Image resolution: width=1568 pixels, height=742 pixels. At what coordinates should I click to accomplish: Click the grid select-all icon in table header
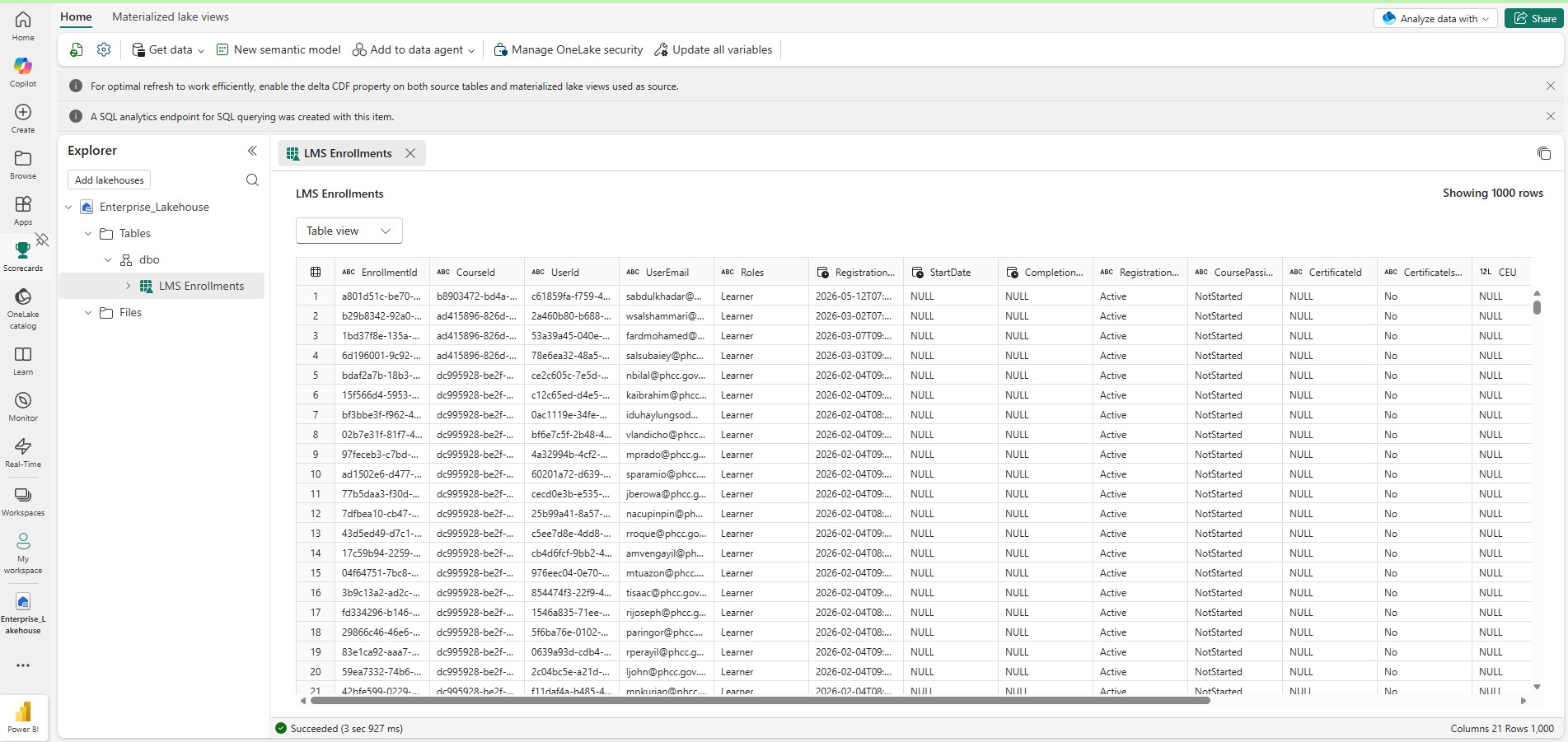(316, 272)
